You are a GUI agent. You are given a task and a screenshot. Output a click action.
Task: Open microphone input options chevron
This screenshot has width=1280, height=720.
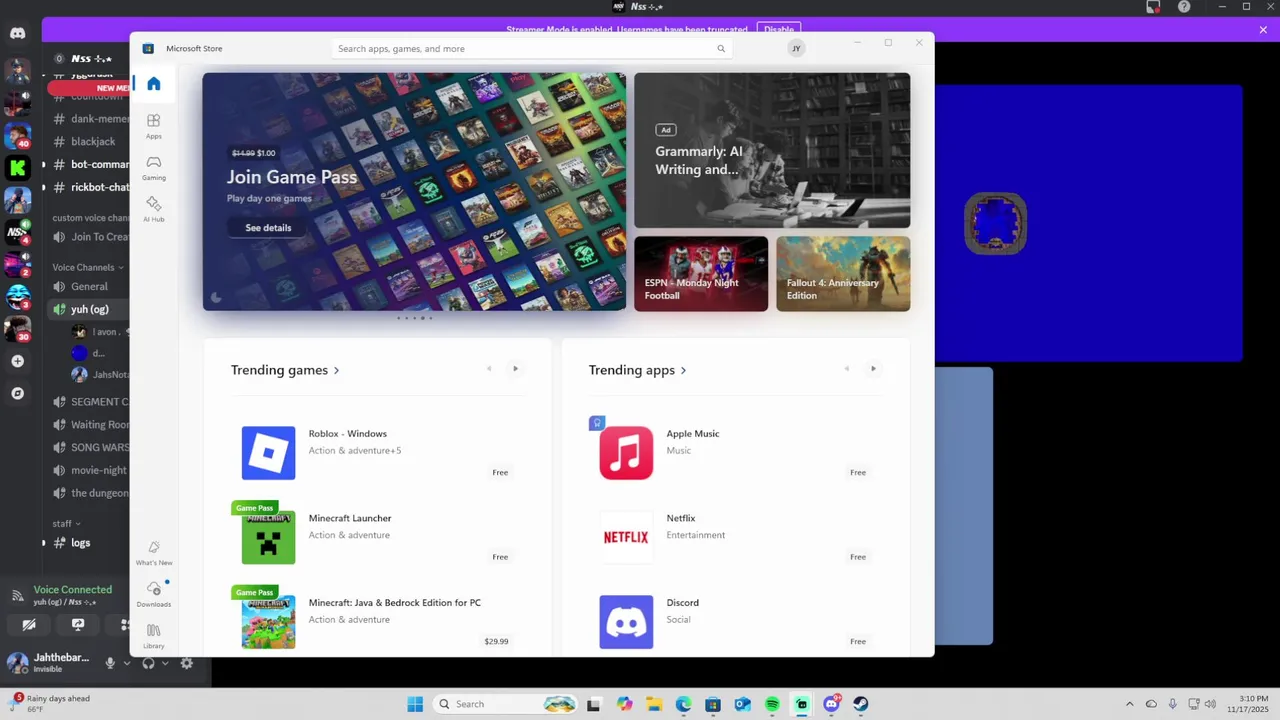(126, 662)
